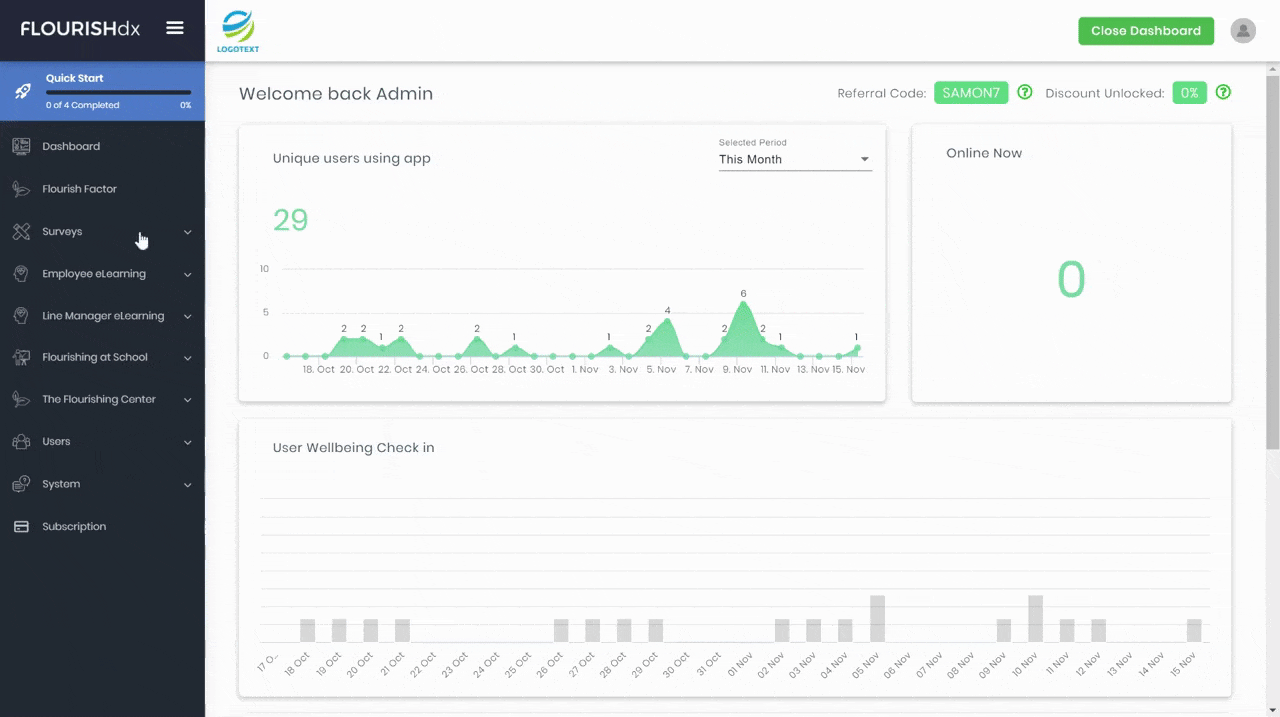Open the Surveys icon

[x=21, y=231]
